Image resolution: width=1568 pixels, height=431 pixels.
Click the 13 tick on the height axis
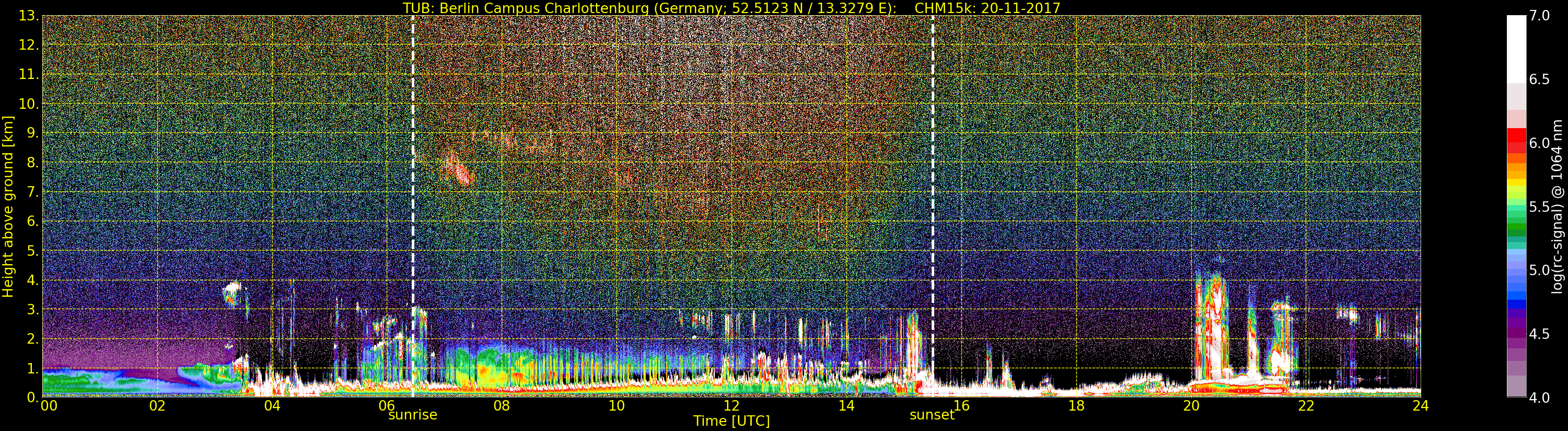(x=28, y=16)
